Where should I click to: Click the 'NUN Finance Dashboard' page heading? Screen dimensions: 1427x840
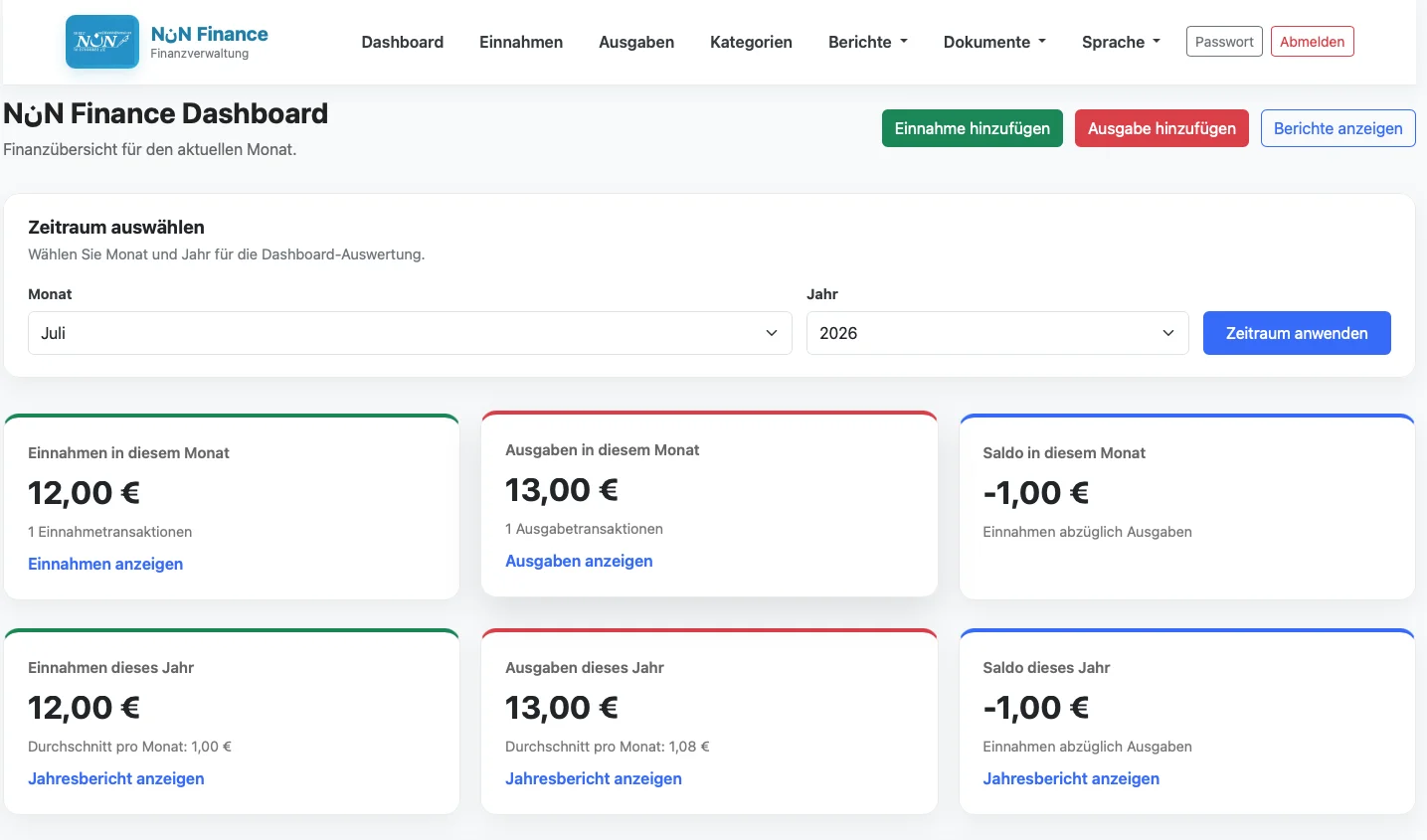click(165, 113)
